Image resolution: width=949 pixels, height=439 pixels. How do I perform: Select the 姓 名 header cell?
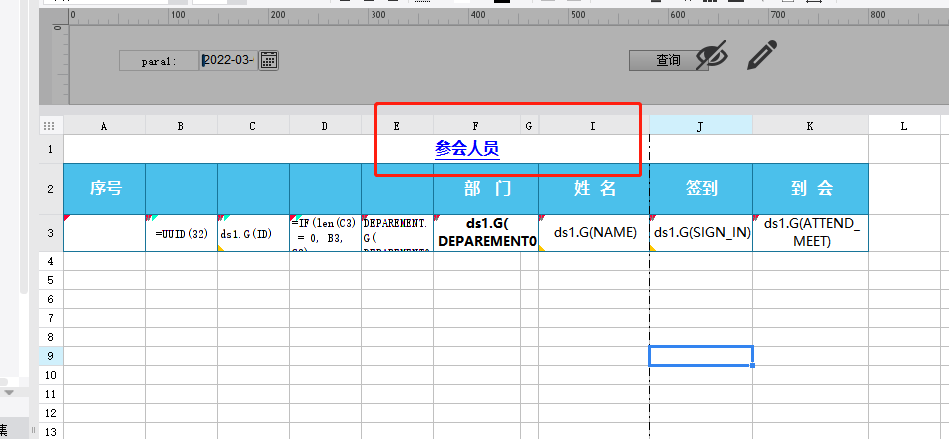pyautogui.click(x=594, y=189)
